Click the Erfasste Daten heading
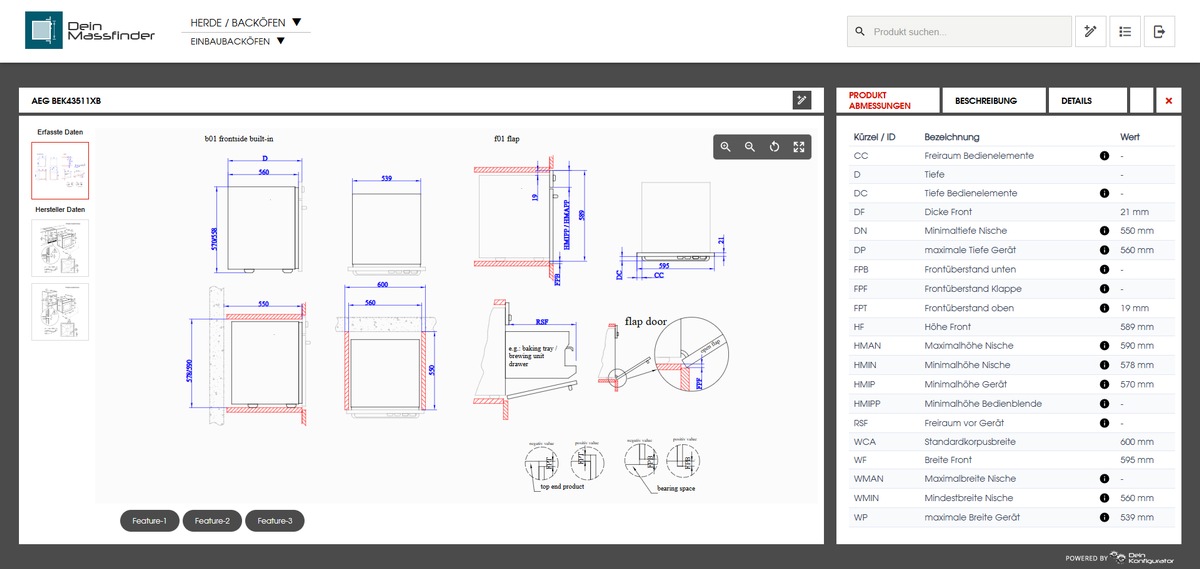This screenshot has width=1200, height=569. 60,132
